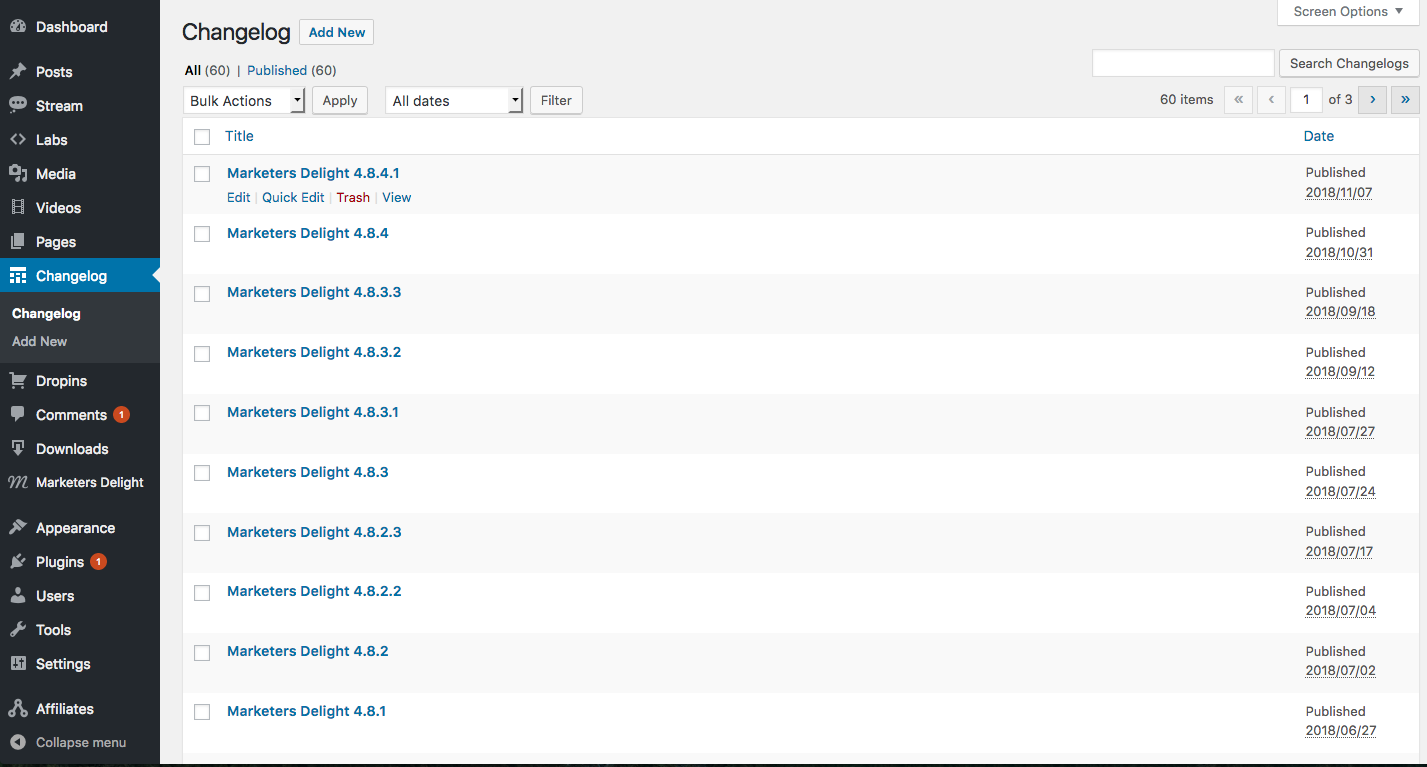Click the Users person icon

(18, 596)
